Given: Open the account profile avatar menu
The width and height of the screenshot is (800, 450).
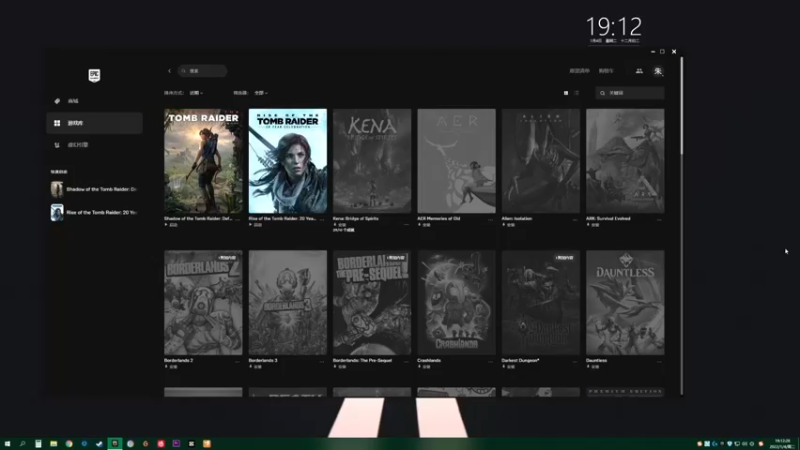Looking at the screenshot, I should (x=658, y=71).
